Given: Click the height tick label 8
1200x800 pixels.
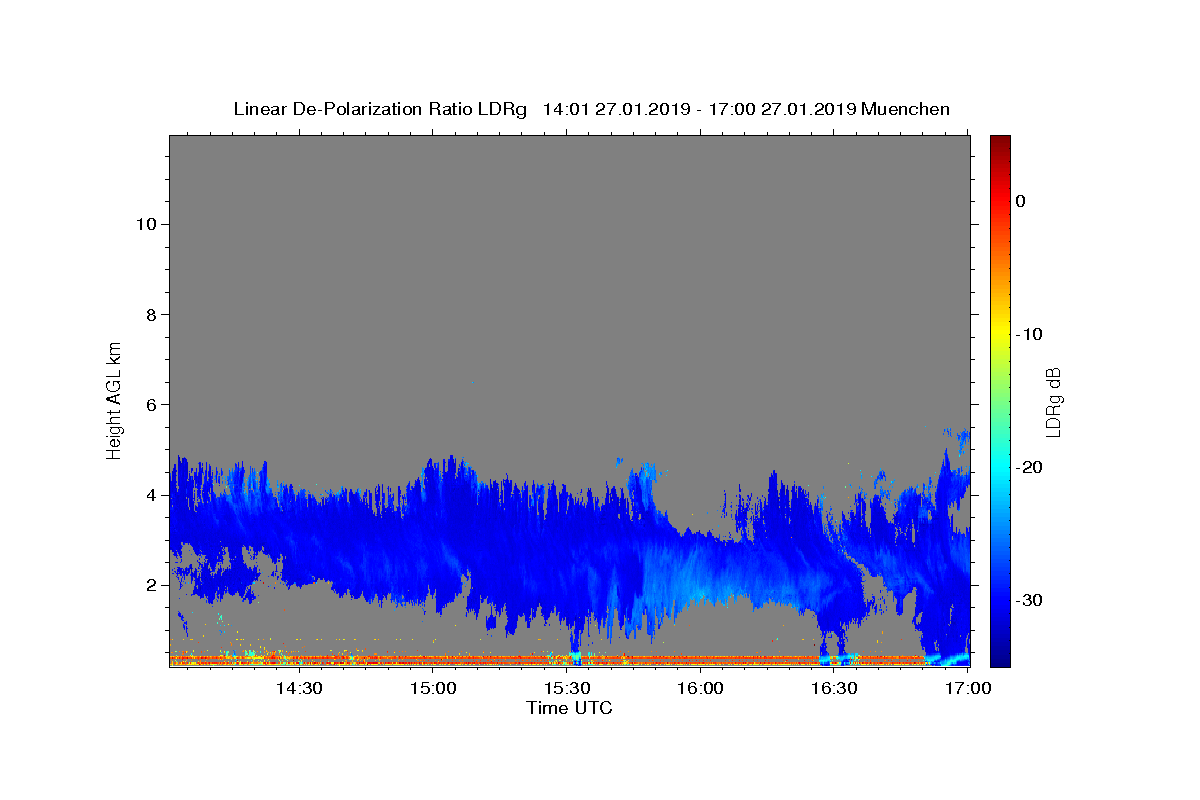Looking at the screenshot, I should point(149,314).
